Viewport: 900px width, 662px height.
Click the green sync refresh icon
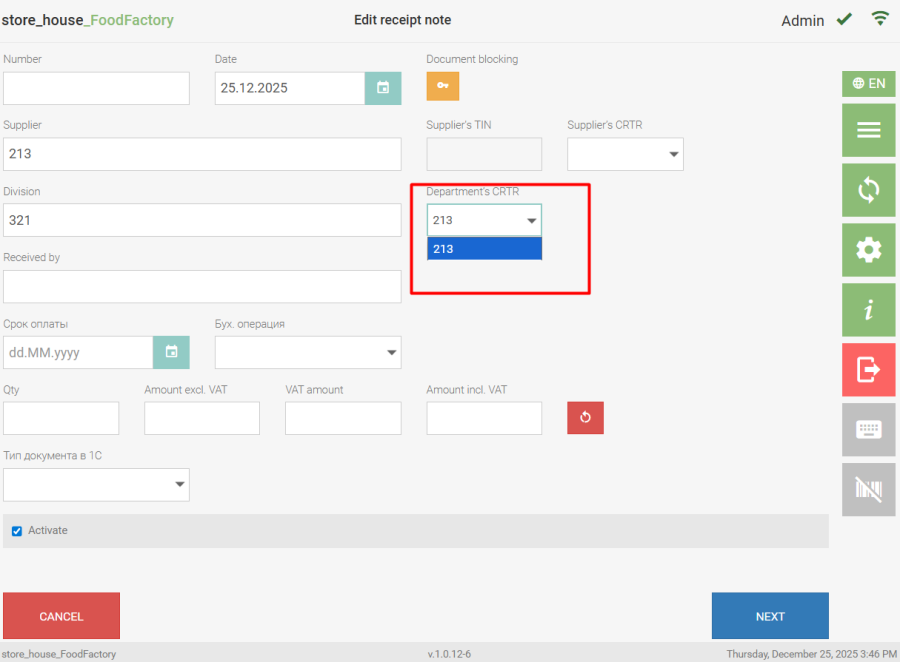[868, 190]
